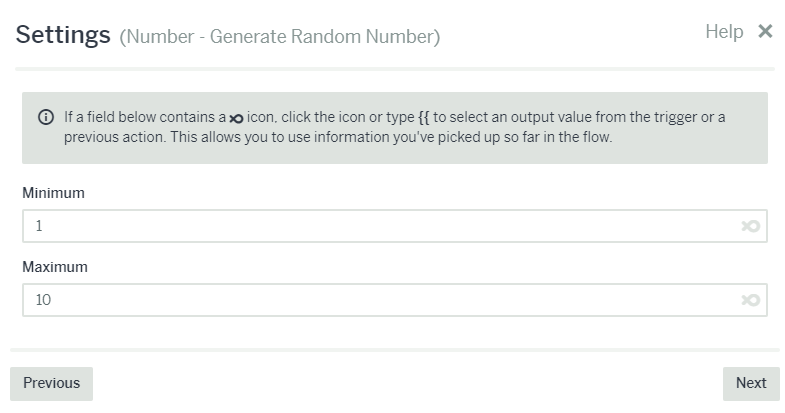This screenshot has height=413, width=785.
Task: Go to the Next step
Action: pyautogui.click(x=750, y=383)
